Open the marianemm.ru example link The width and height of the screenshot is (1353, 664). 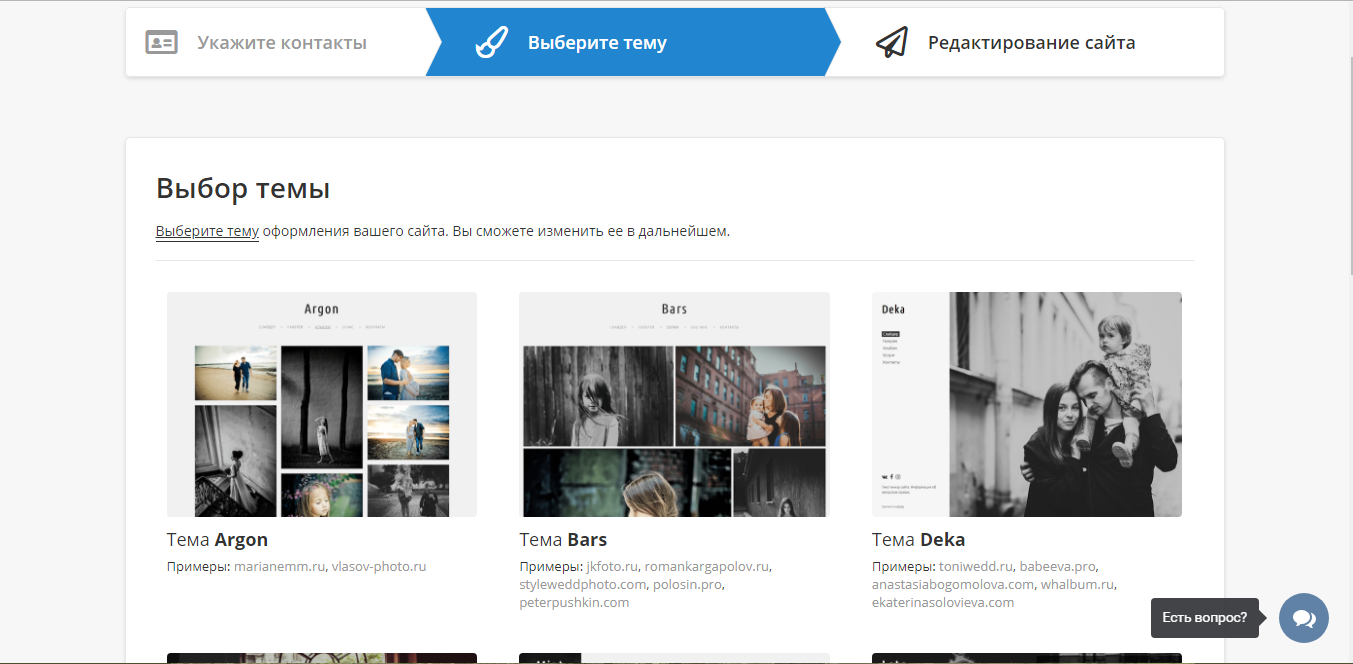pos(280,566)
